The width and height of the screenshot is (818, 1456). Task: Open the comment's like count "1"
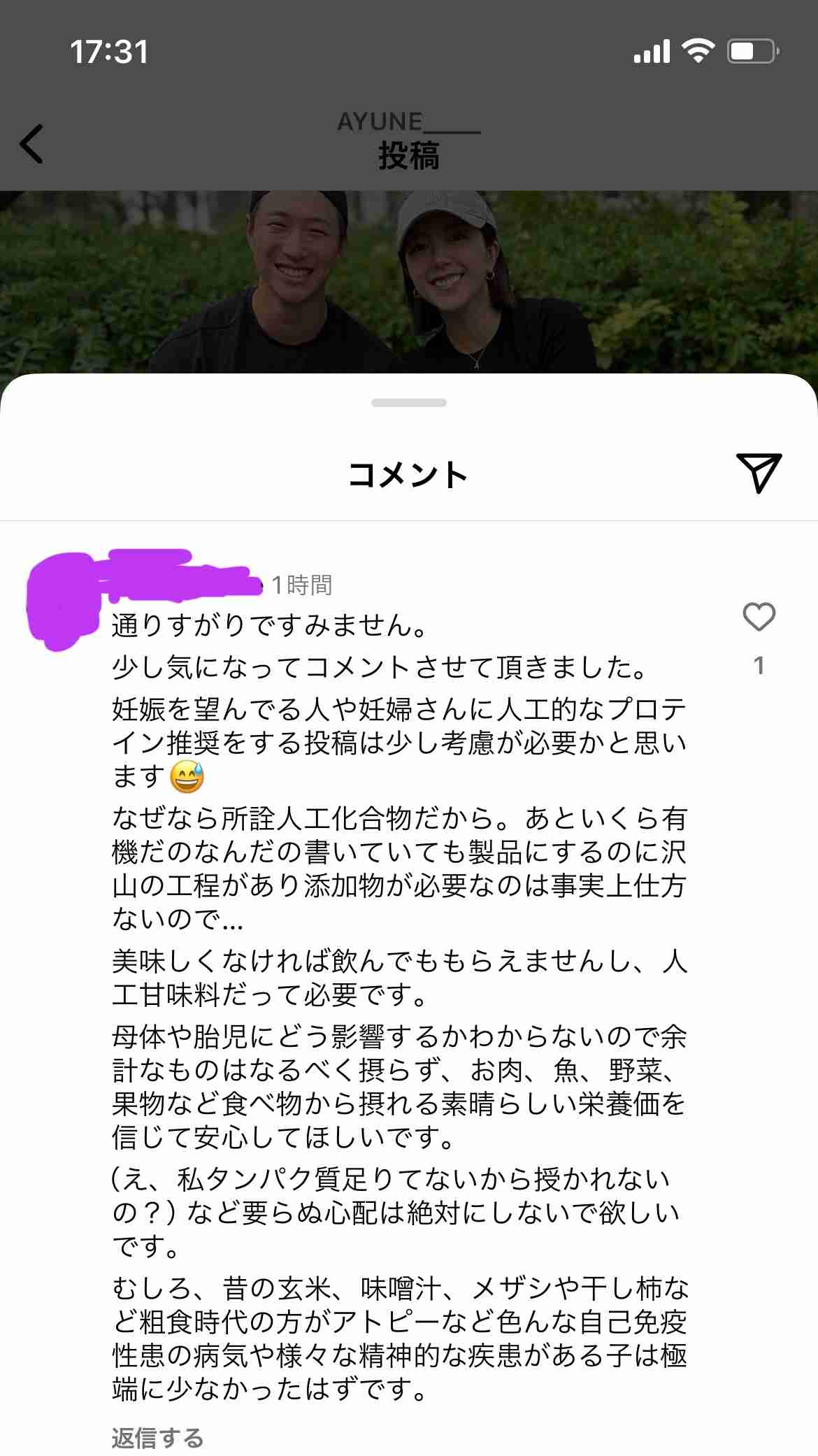759,666
